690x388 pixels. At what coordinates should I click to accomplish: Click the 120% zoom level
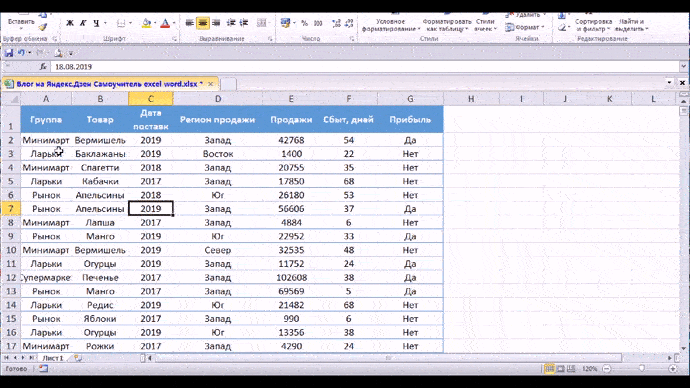pos(590,369)
